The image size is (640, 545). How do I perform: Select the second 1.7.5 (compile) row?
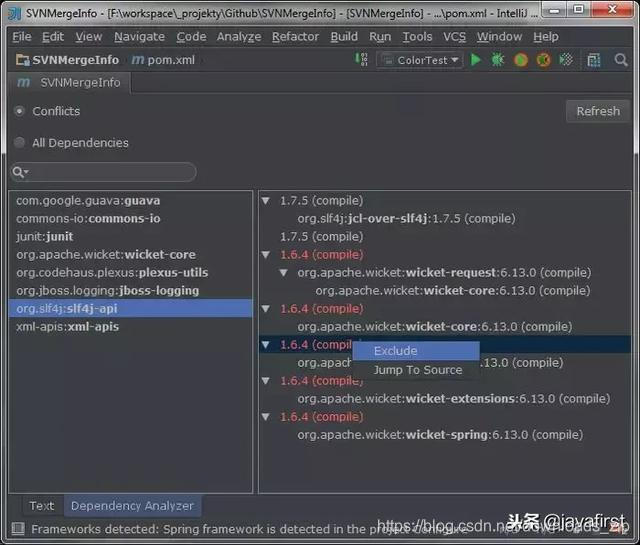[321, 236]
